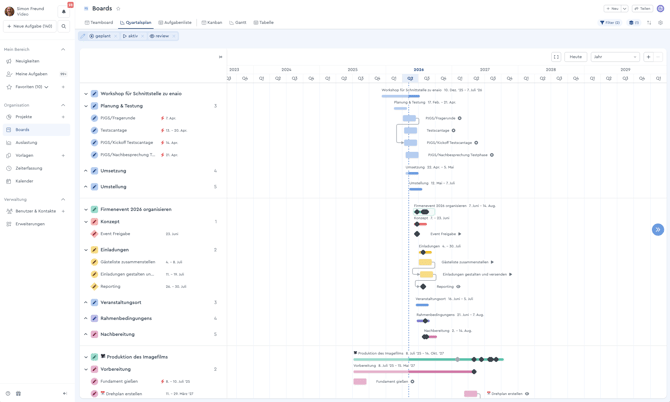Expand the Rahmenbedingungens group
Screen dimensions: 670x402
click(x=85, y=318)
